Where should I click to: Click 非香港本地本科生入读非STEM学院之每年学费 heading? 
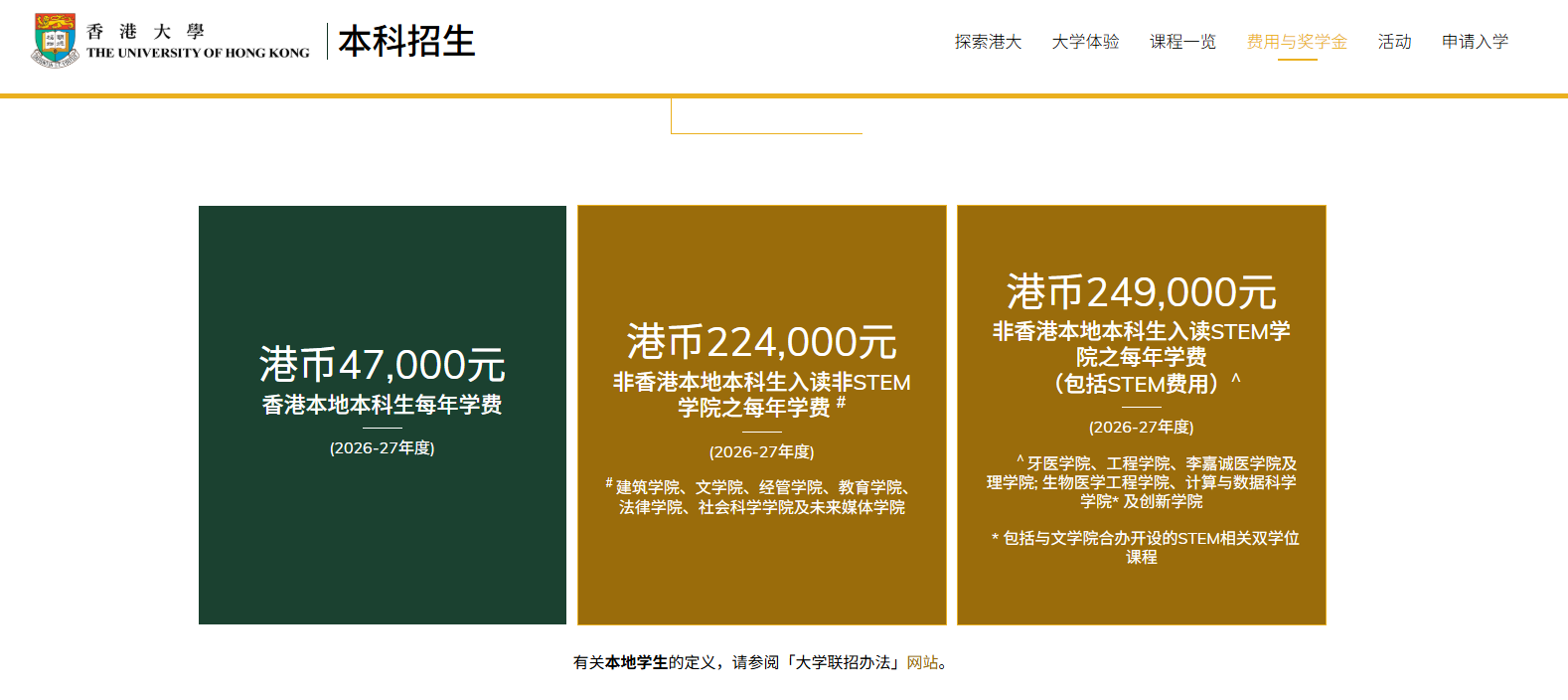tap(761, 395)
